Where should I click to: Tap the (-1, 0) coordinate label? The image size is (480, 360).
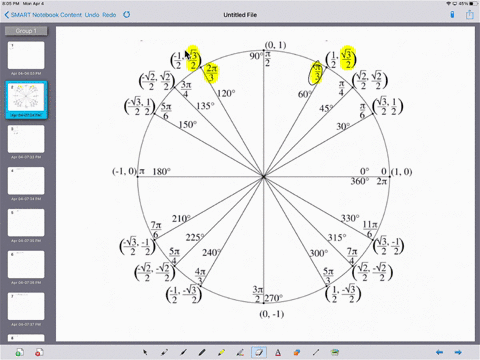coord(124,171)
